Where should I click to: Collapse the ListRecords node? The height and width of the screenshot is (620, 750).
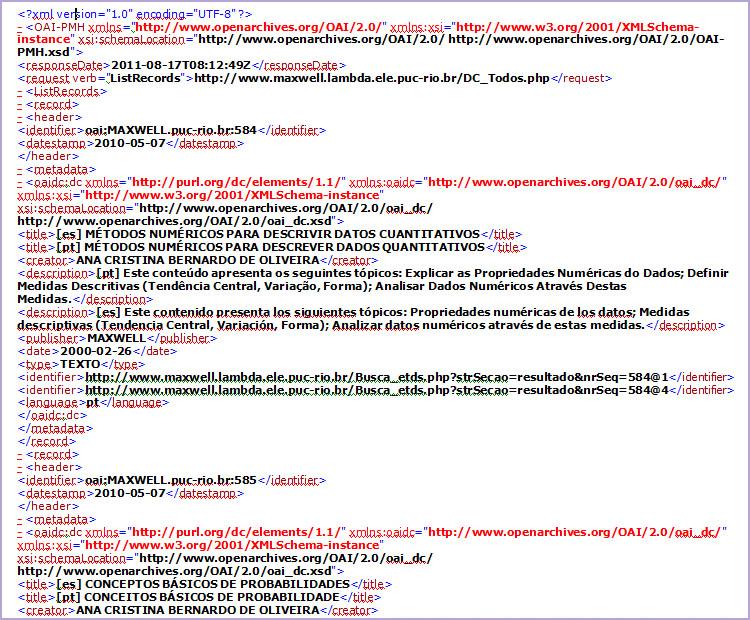pyautogui.click(x=20, y=91)
